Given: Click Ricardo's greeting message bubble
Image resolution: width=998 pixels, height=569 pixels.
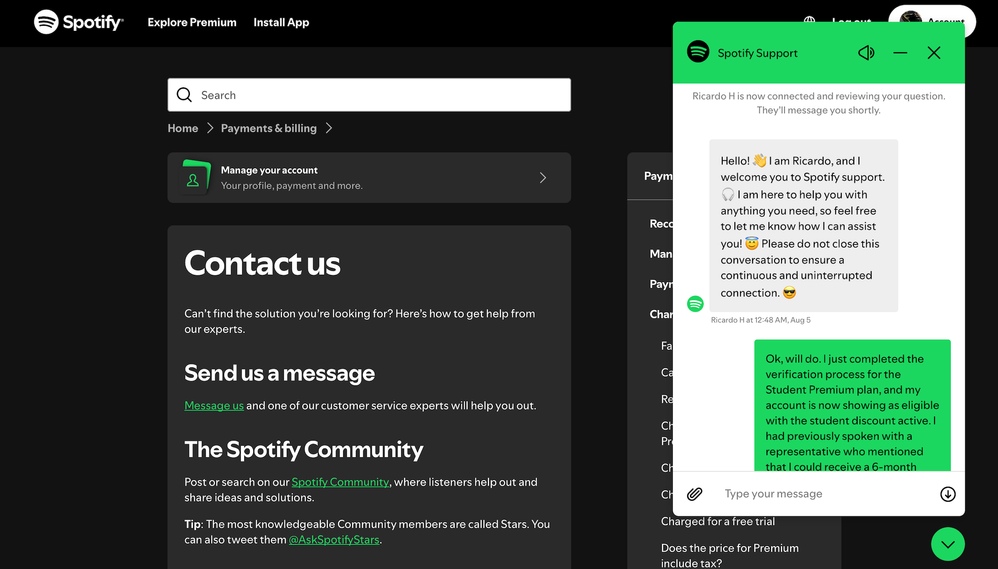Looking at the screenshot, I should pos(803,225).
